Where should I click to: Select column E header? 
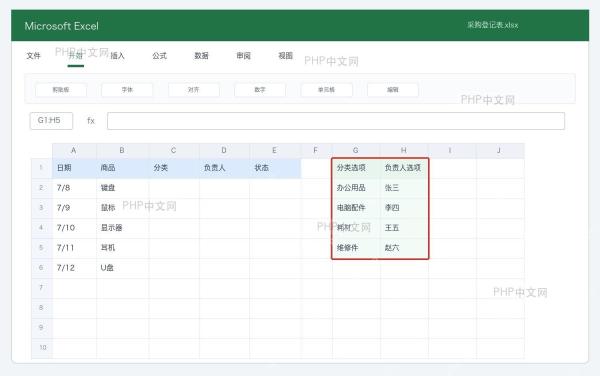point(275,151)
